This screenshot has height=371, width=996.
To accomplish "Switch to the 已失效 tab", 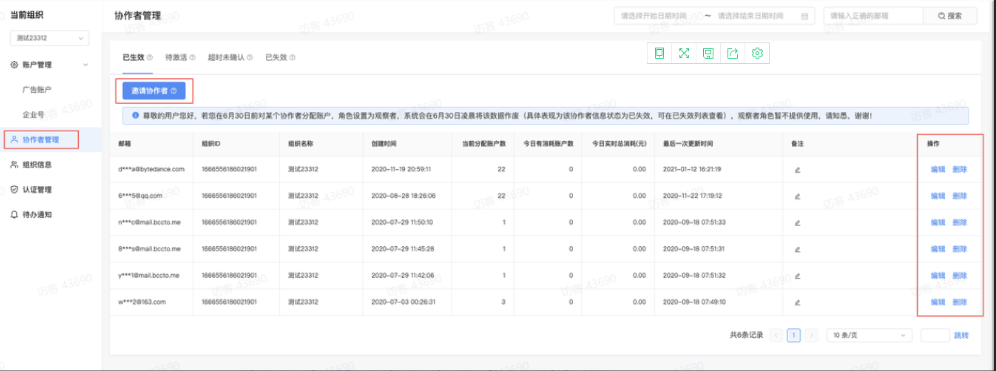I will coord(276,57).
